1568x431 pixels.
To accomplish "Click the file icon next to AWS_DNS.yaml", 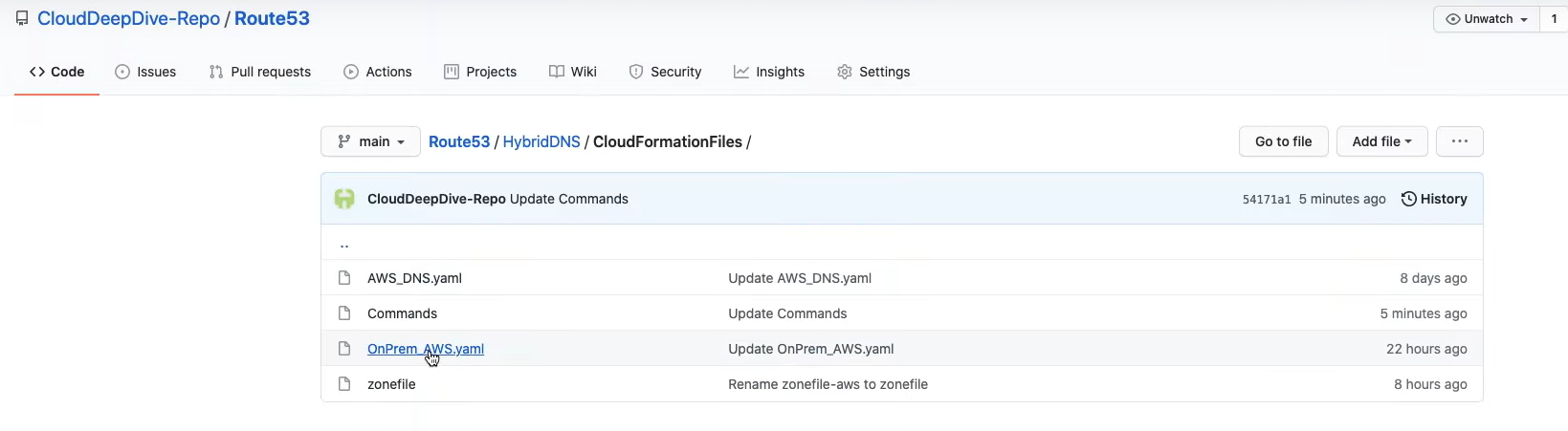I will click(344, 278).
